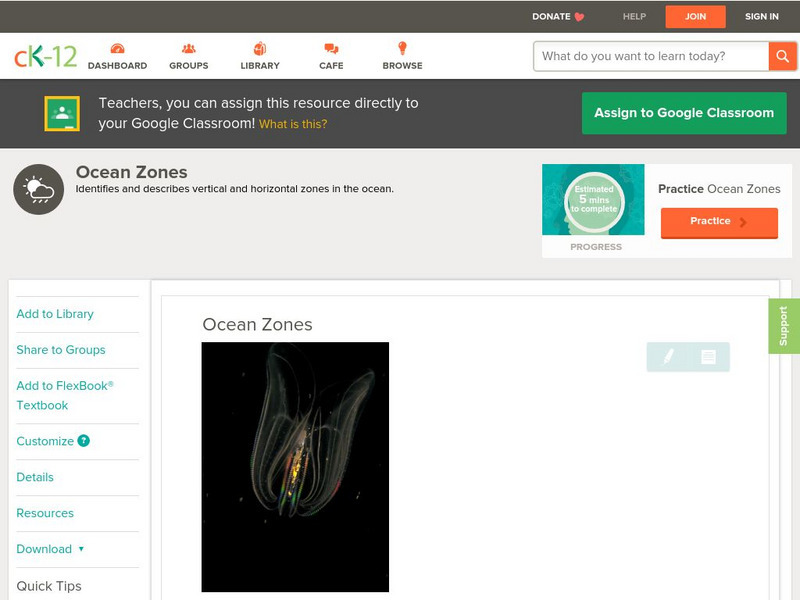The width and height of the screenshot is (800, 600).
Task: Click the orange JOIN button
Action: click(695, 17)
